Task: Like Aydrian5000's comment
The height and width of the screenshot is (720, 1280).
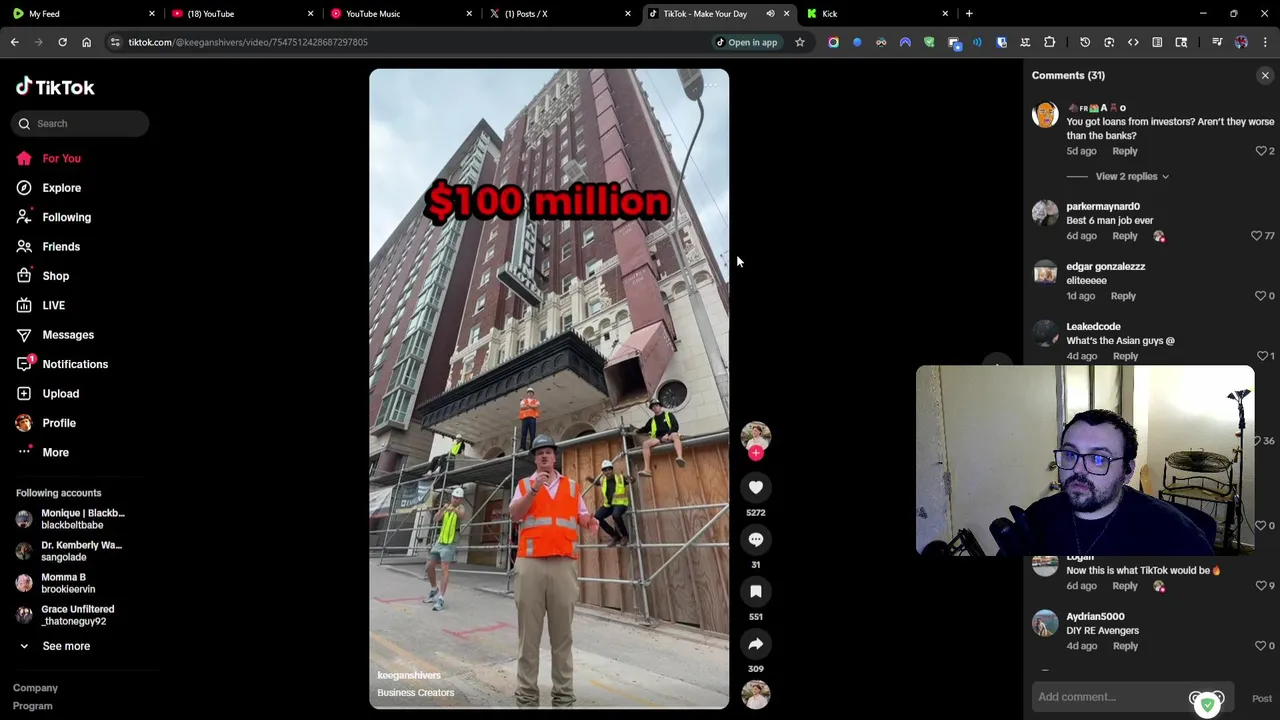Action: (1261, 646)
